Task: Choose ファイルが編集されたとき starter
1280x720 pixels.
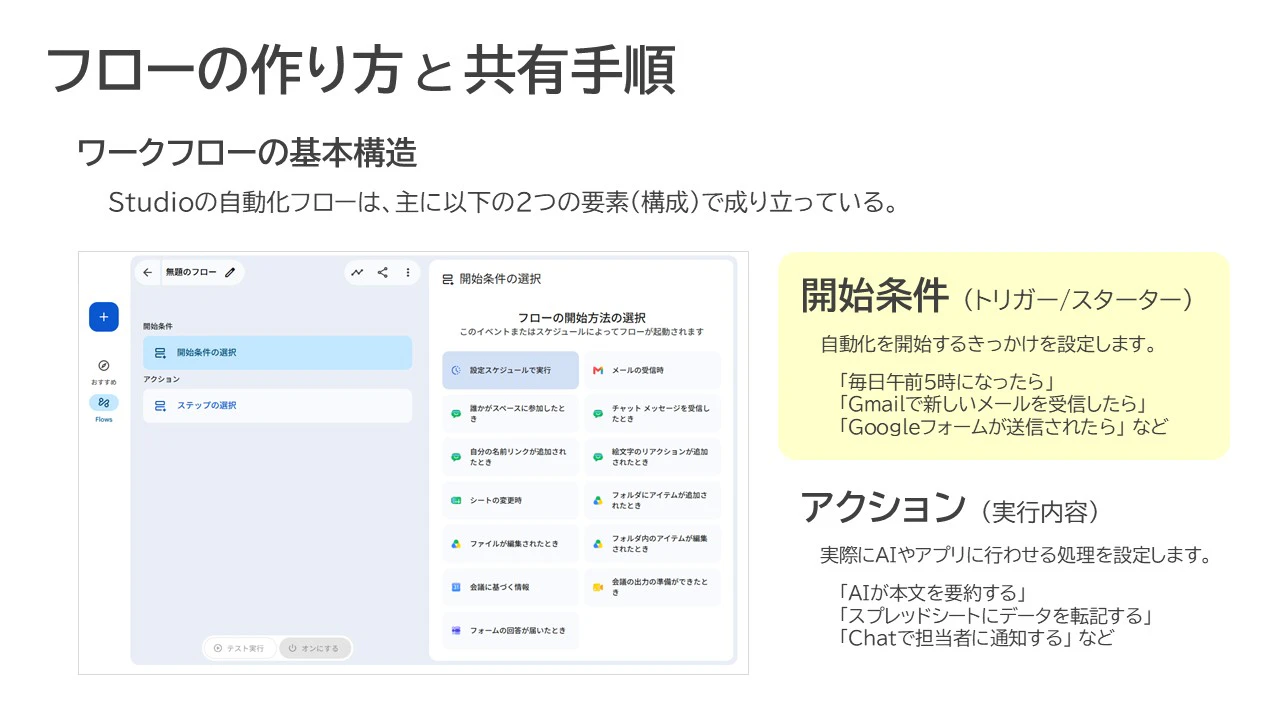Action: point(510,544)
